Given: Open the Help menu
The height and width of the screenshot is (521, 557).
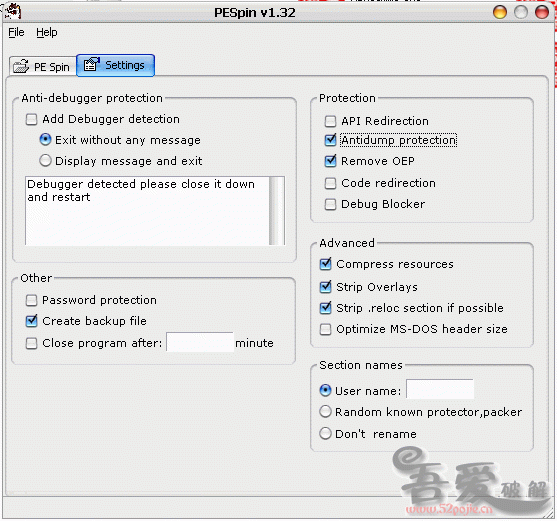Looking at the screenshot, I should [x=47, y=32].
